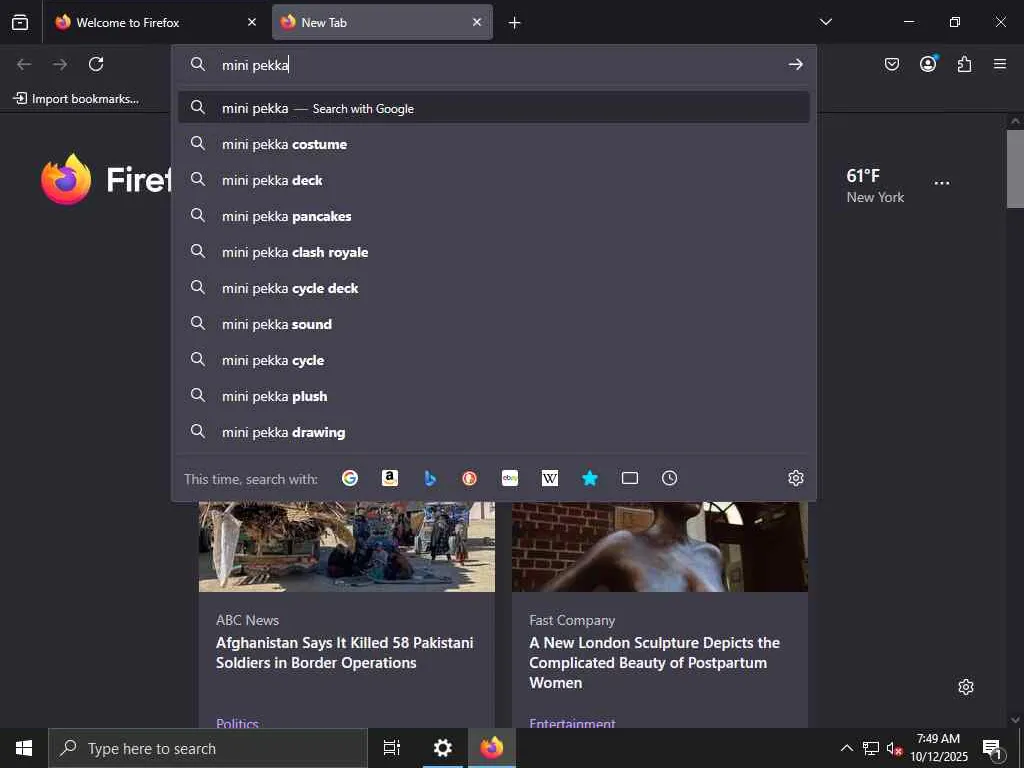Viewport: 1024px width, 768px height.
Task: Open Settings app on taskbar
Action: click(443, 748)
